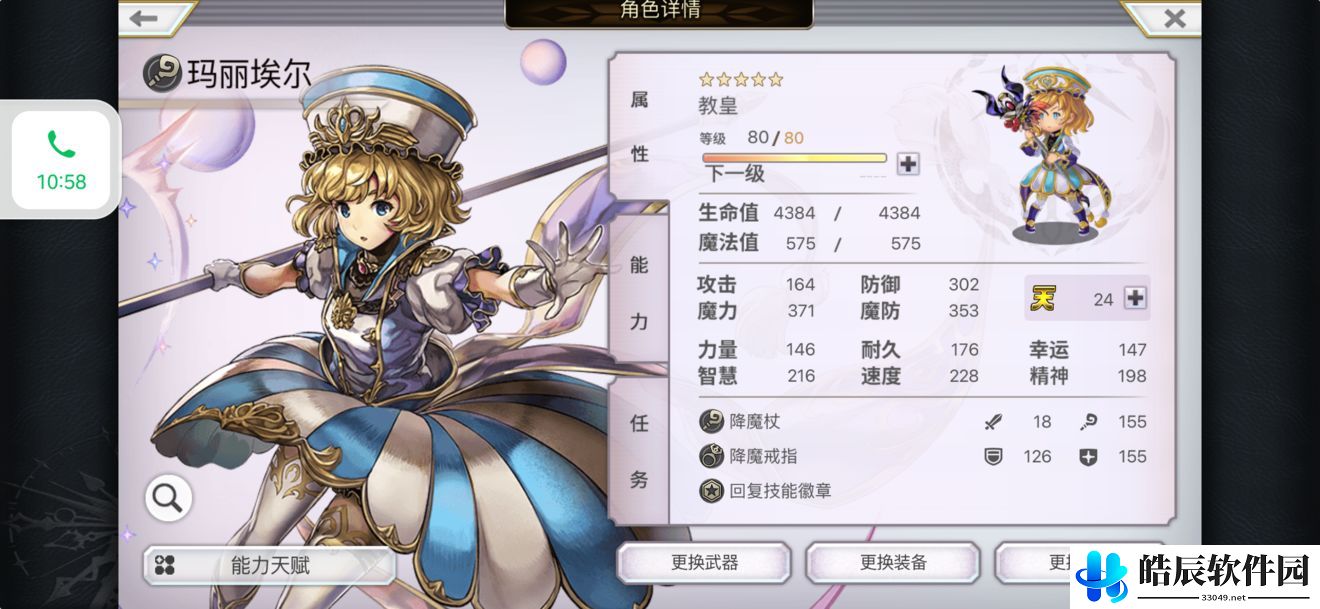Viewport: 1320px width, 609px height.
Task: Tap the green phone call indicator
Action: [61, 160]
